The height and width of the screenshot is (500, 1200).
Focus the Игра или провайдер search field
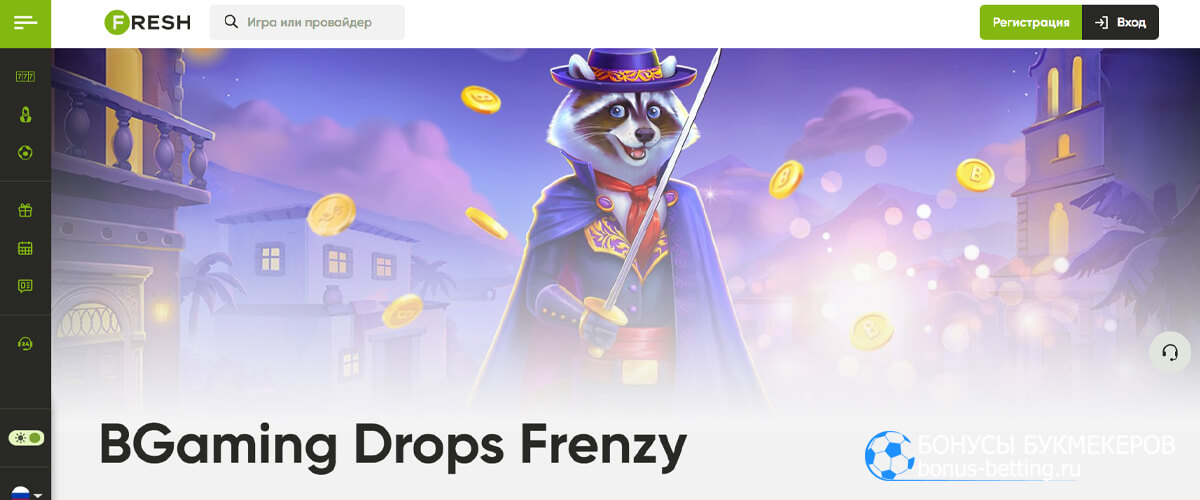[307, 22]
